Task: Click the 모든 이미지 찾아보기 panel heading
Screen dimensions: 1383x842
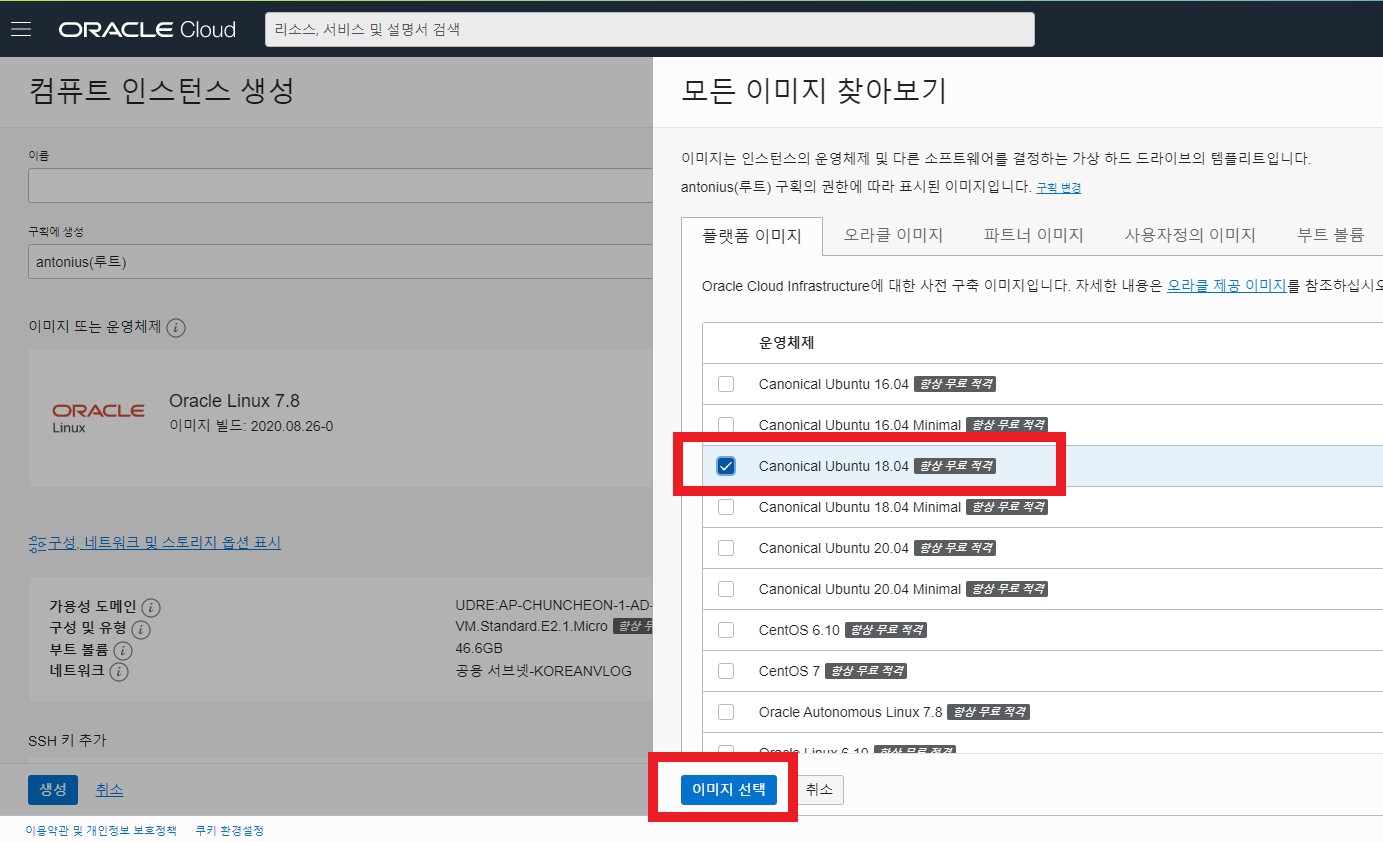Action: coord(814,92)
